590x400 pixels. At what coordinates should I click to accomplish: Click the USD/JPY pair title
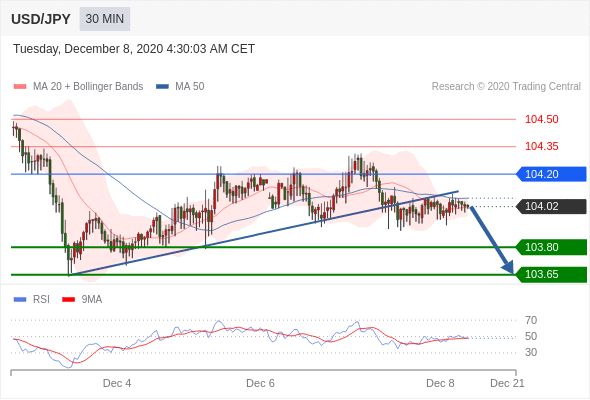coord(41,19)
